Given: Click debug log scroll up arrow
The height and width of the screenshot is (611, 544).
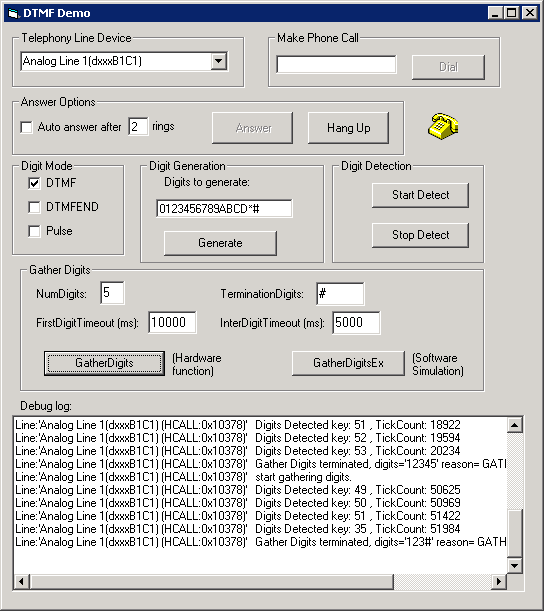Looking at the screenshot, I should pos(514,425).
